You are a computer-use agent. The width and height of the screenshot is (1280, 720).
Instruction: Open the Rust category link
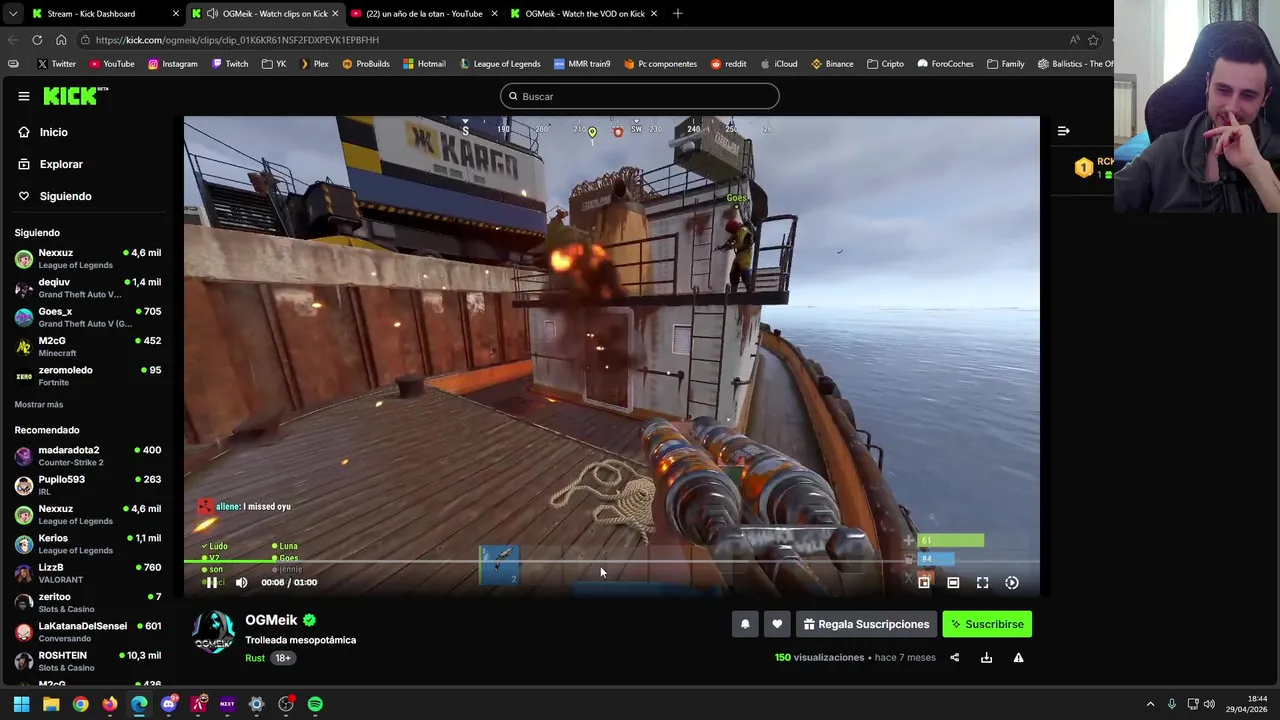(x=255, y=658)
